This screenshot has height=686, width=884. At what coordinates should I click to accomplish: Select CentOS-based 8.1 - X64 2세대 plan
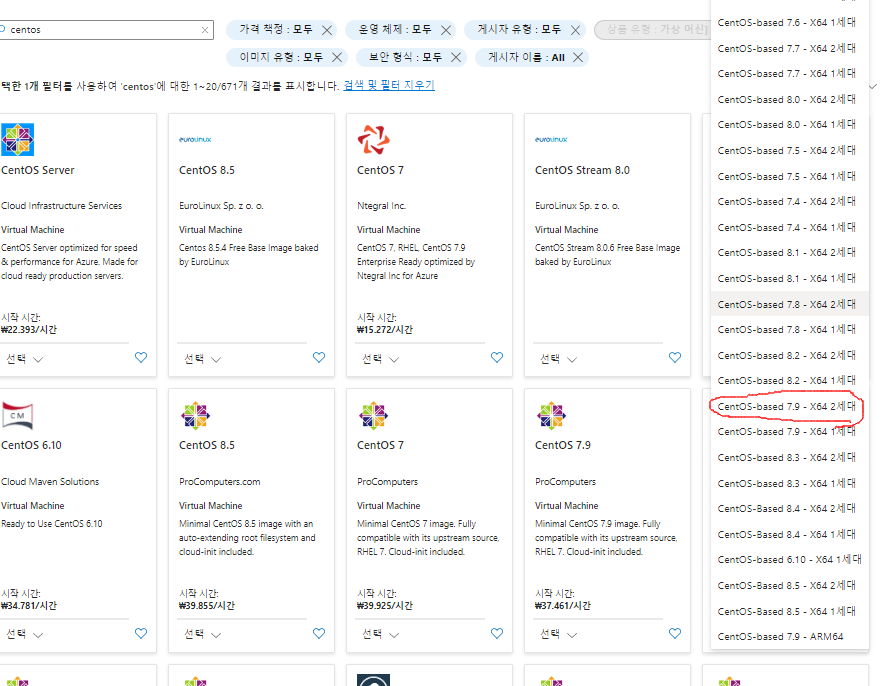coord(788,253)
